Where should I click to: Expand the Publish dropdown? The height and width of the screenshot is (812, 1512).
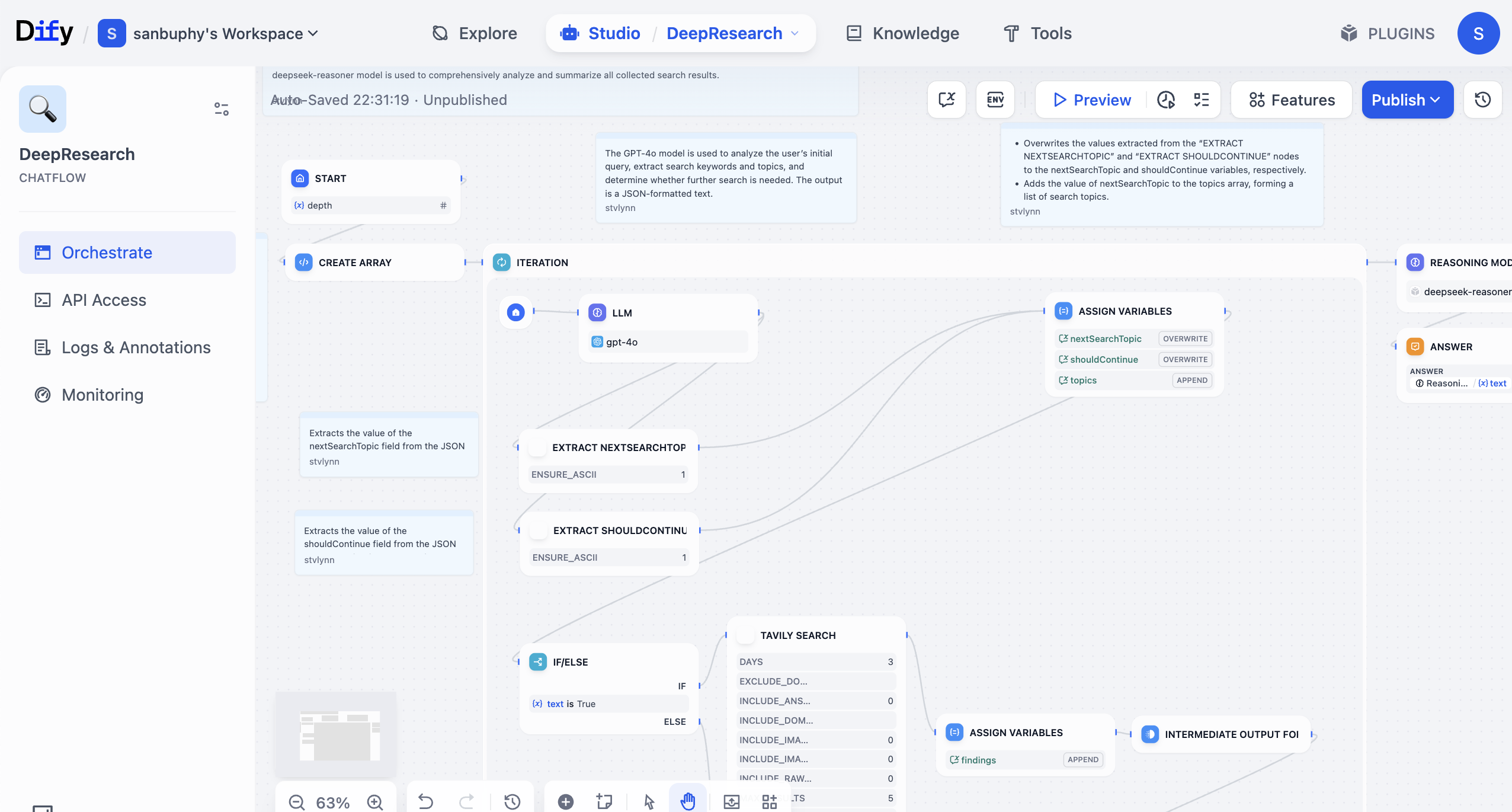(1407, 100)
